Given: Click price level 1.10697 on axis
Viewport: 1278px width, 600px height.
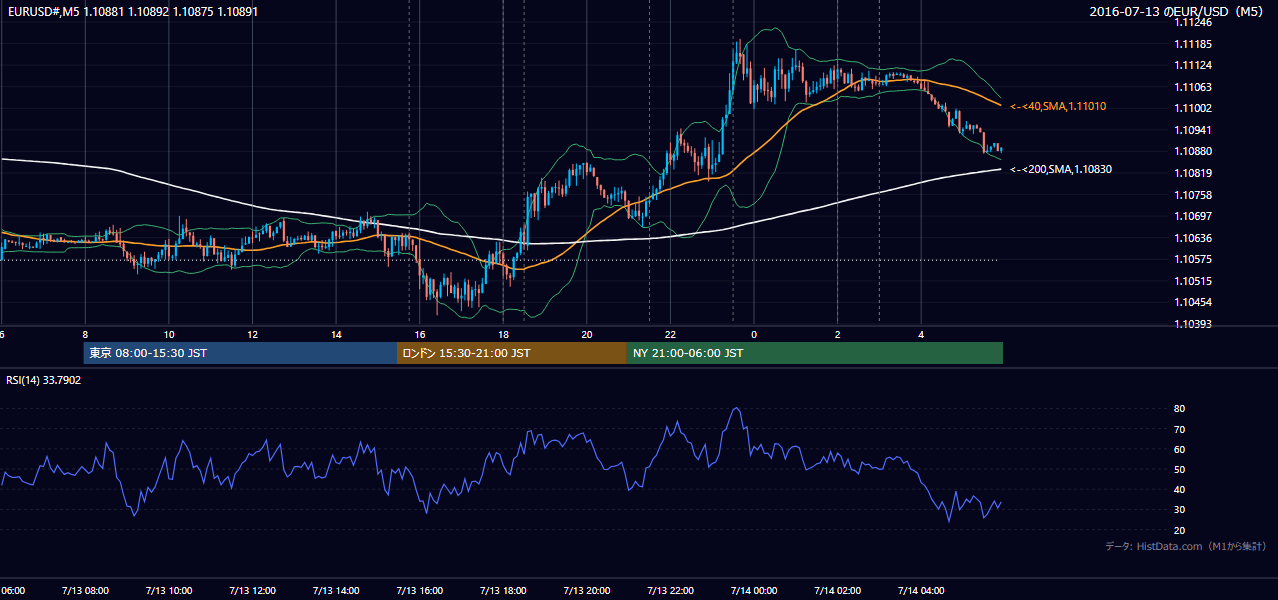Looking at the screenshot, I should (1193, 216).
